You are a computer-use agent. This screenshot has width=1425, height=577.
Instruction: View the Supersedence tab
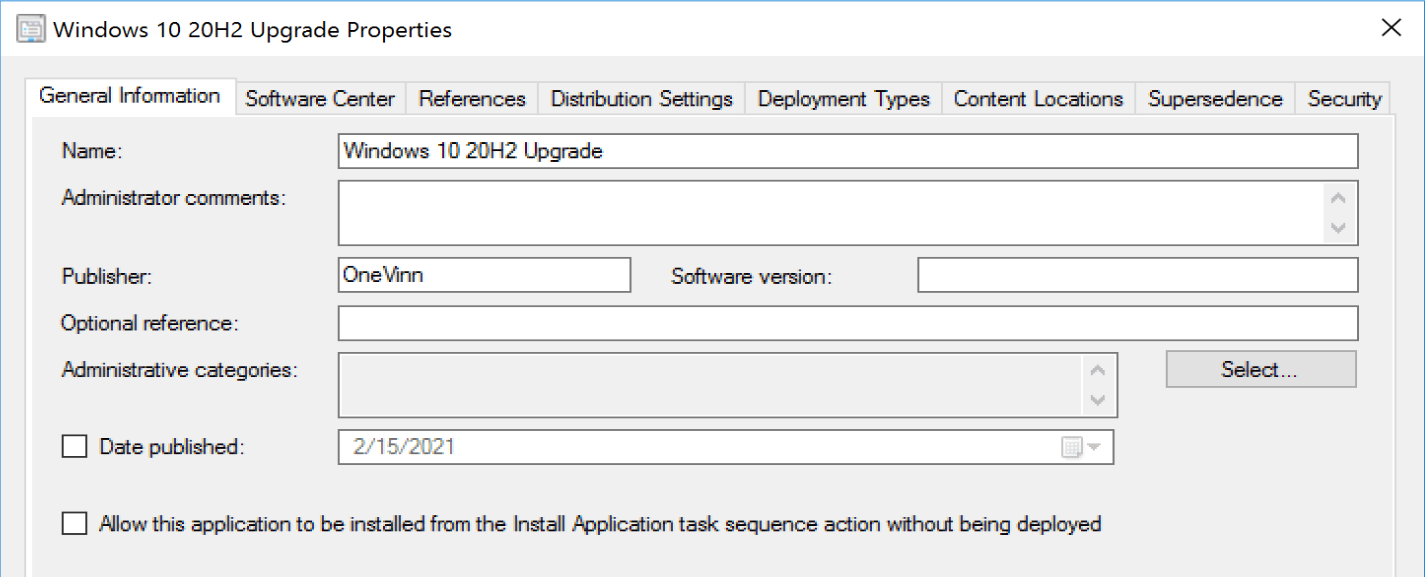pyautogui.click(x=1214, y=99)
